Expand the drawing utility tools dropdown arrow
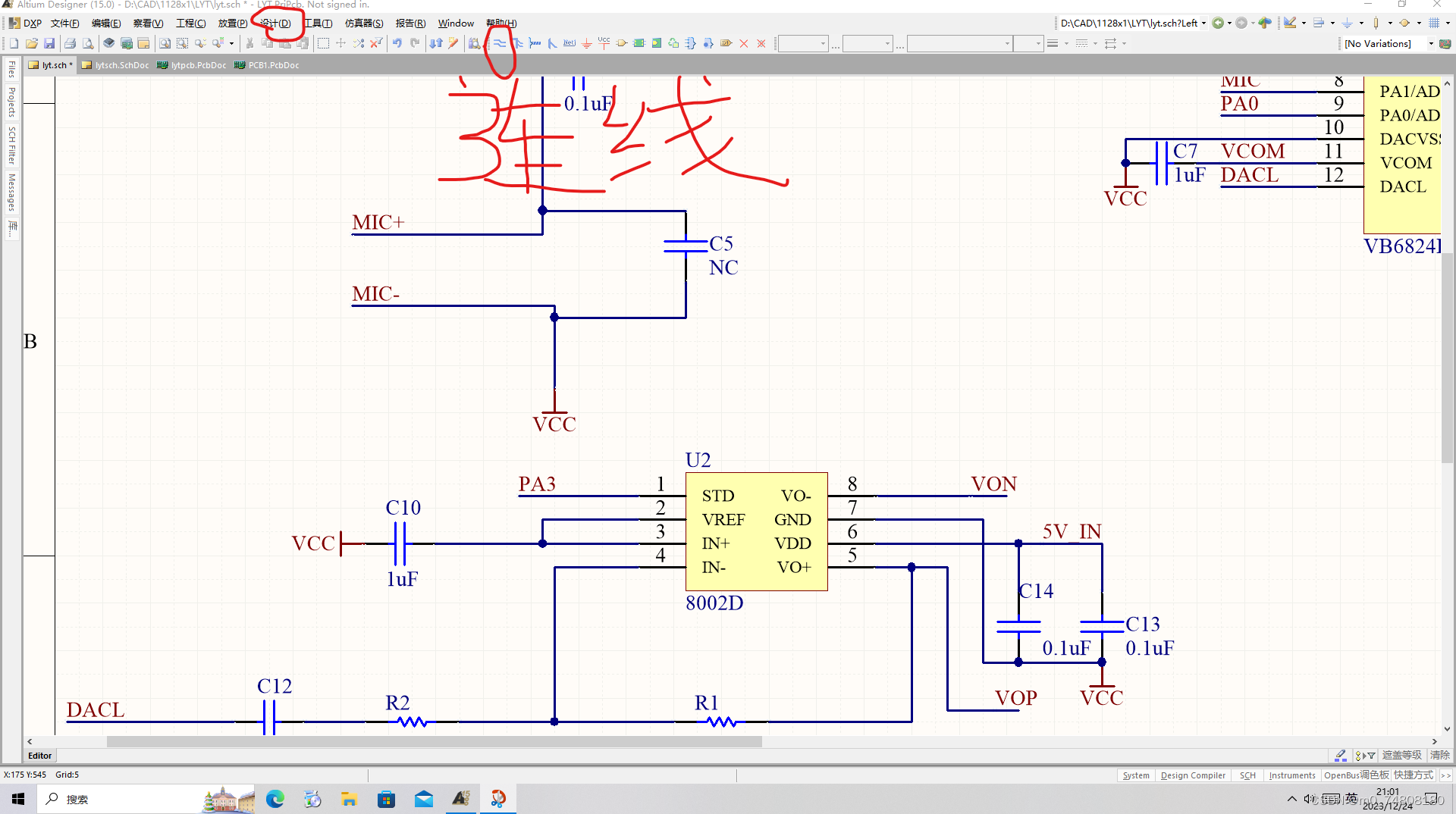This screenshot has width=1456, height=814. tap(1304, 23)
